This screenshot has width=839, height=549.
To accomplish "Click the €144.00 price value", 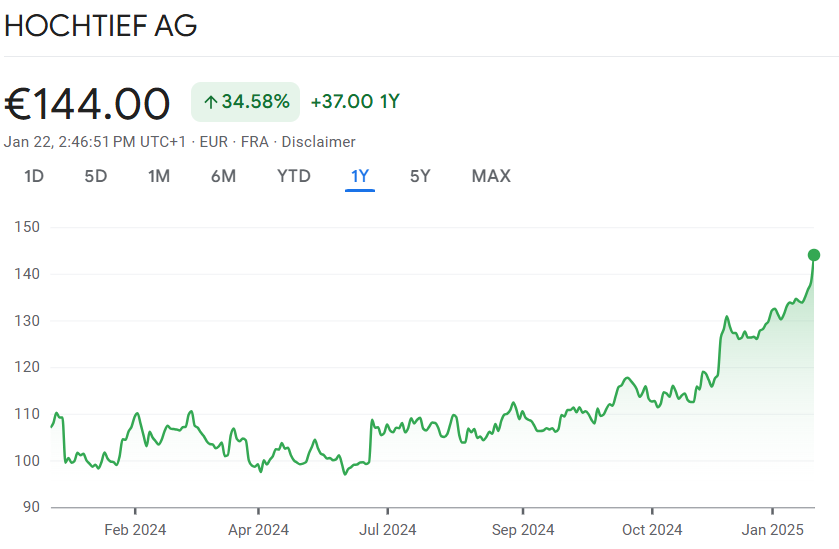I will [x=87, y=104].
